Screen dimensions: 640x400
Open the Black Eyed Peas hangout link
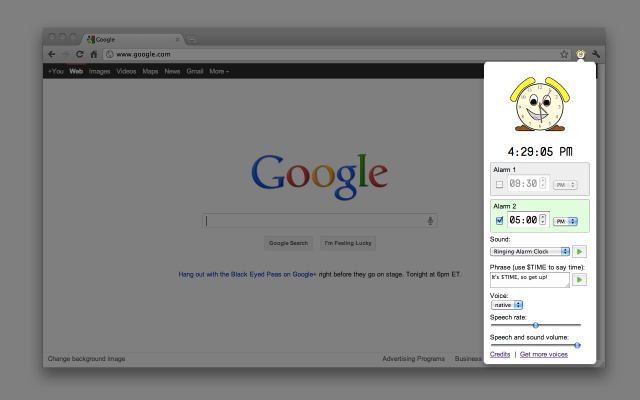247,274
